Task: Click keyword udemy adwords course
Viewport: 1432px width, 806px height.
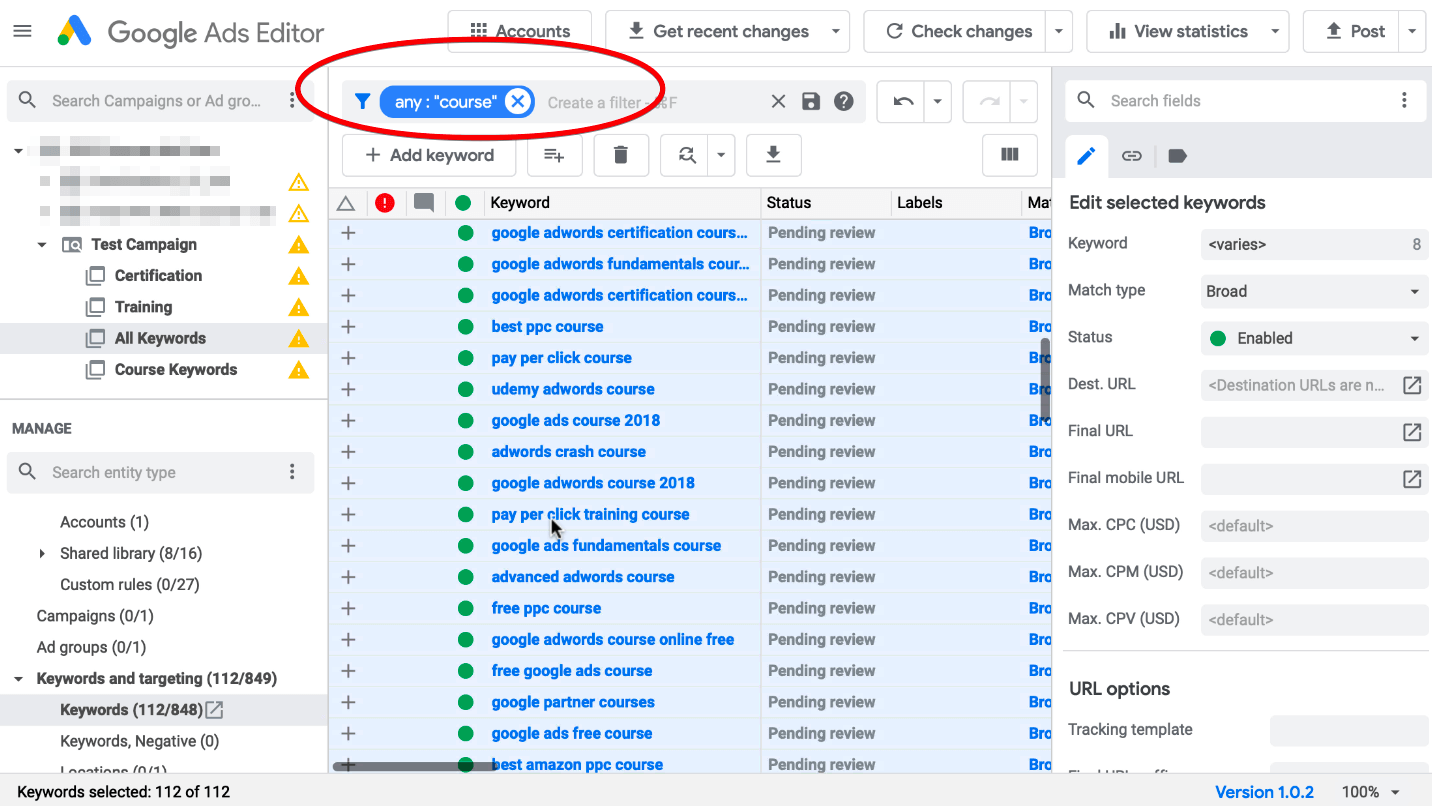Action: click(573, 389)
